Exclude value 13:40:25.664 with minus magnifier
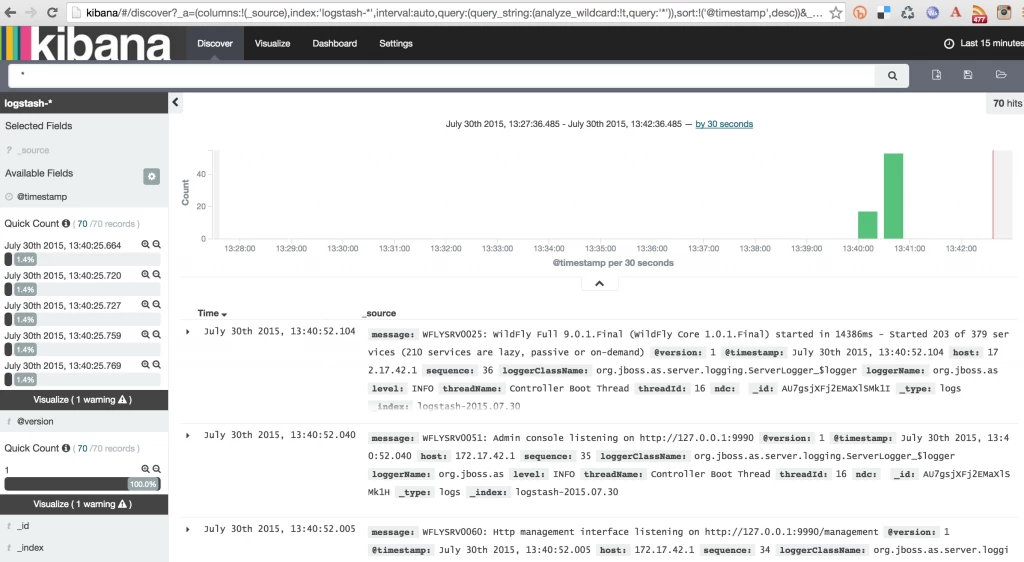1024x562 pixels. point(157,245)
